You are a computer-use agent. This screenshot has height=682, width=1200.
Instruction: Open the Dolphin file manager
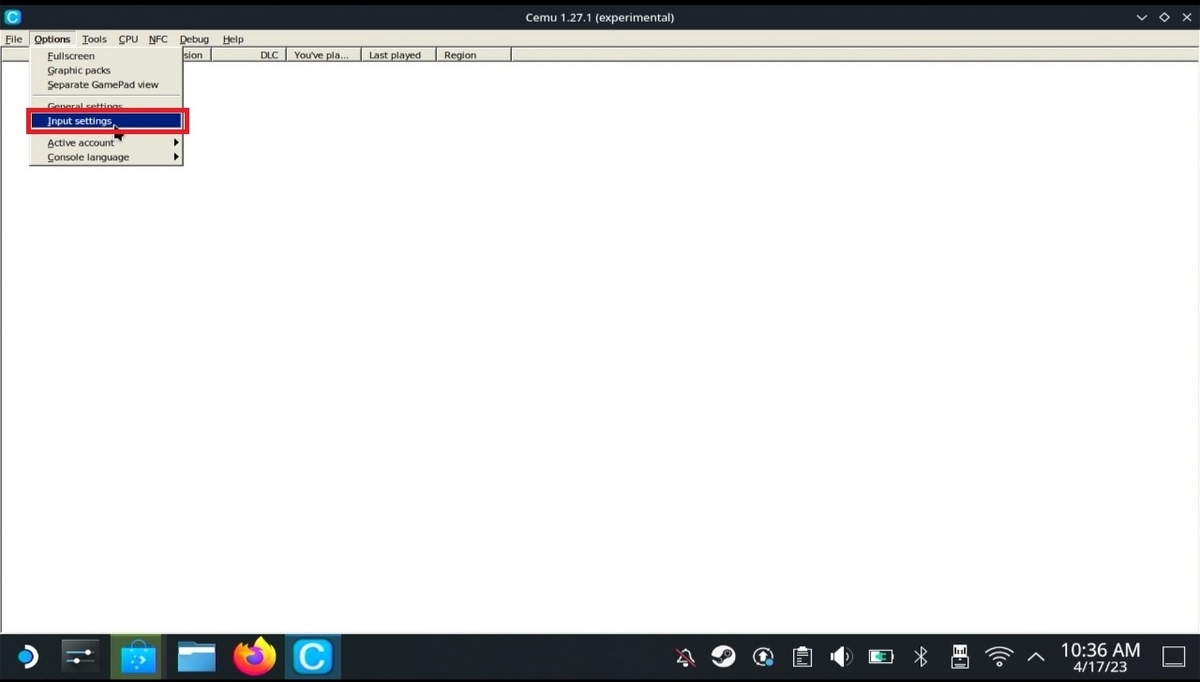(197, 657)
